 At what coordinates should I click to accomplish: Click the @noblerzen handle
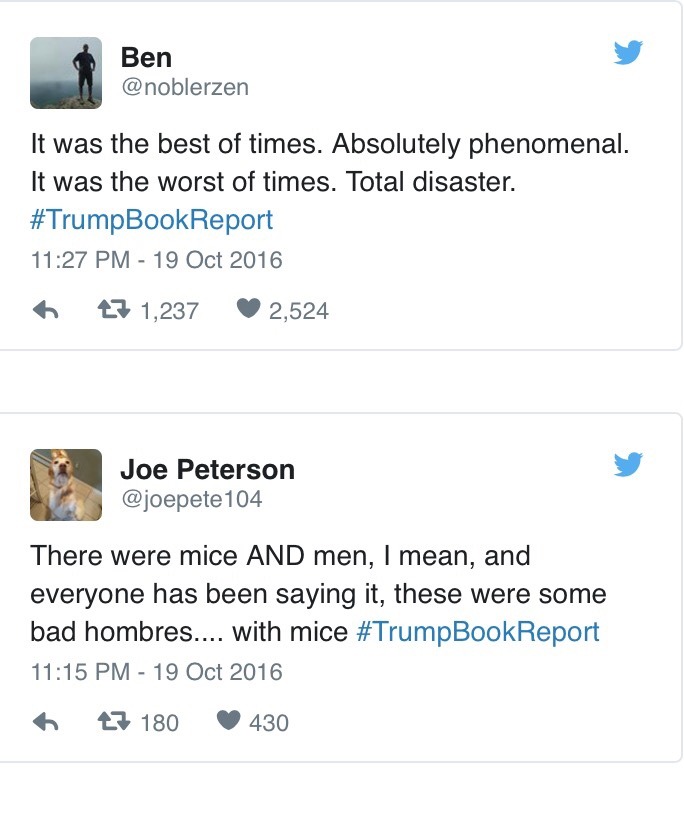point(184,87)
